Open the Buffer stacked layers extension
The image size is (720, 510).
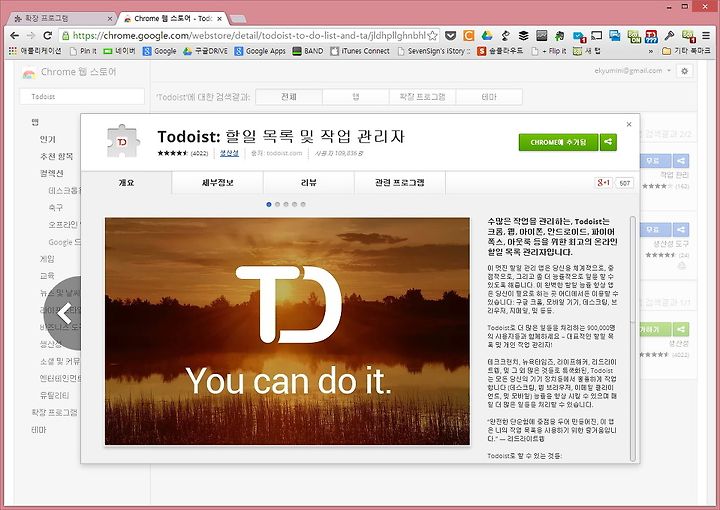click(x=523, y=35)
